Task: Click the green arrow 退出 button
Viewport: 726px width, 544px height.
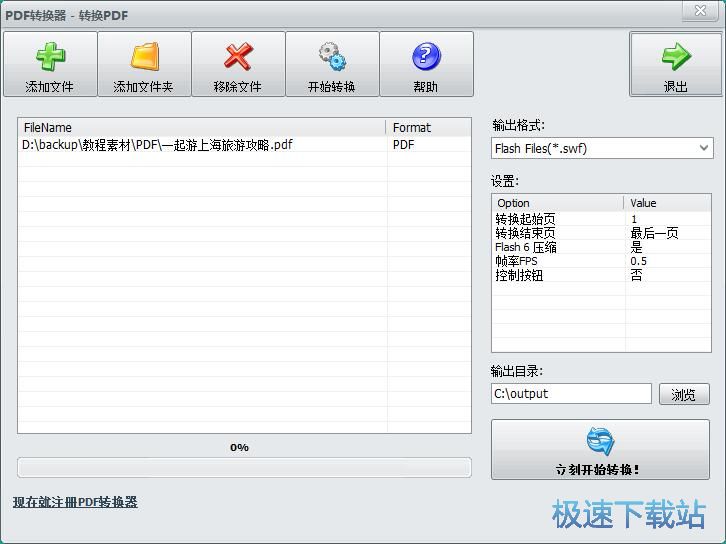Action: [675, 64]
